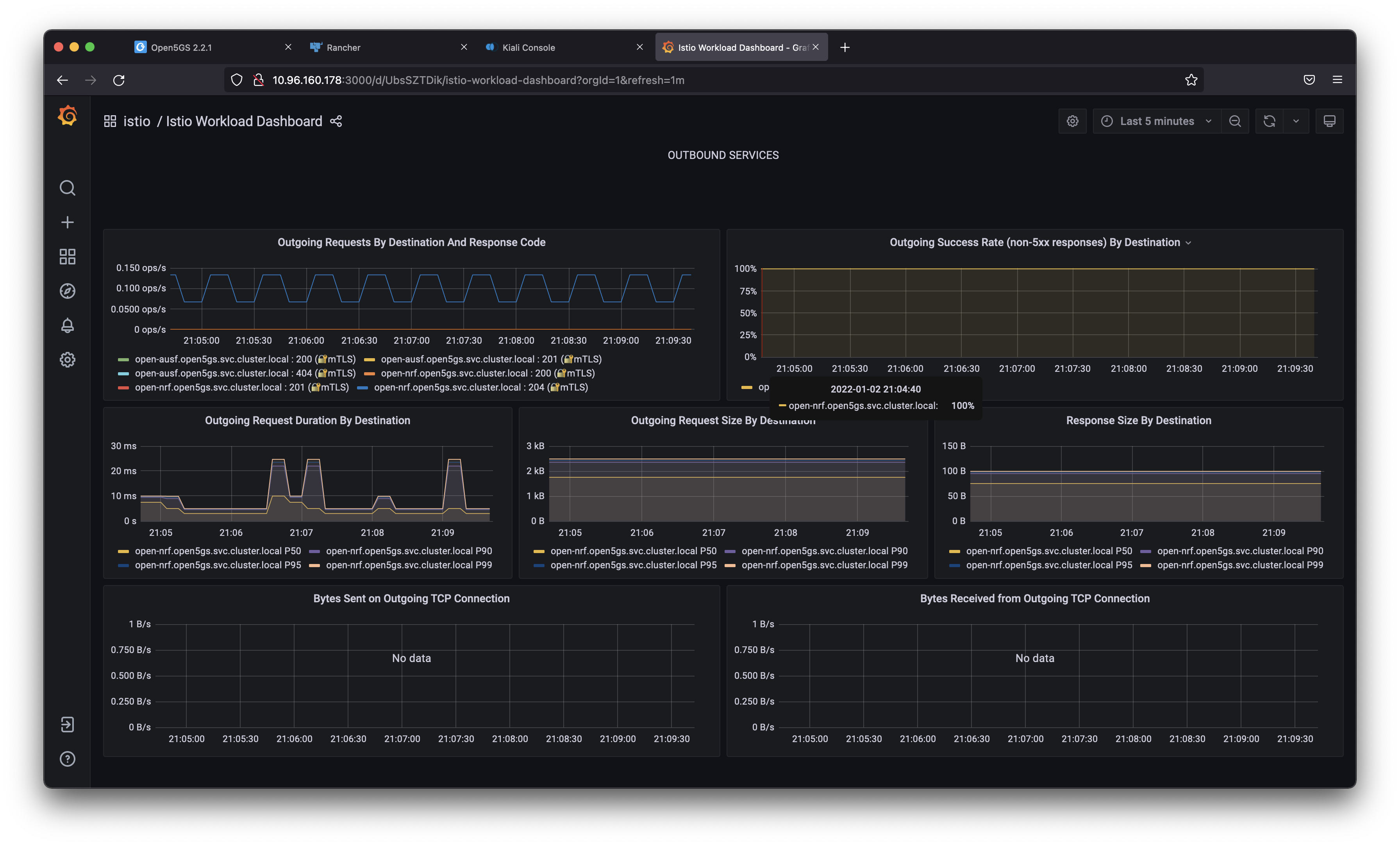This screenshot has height=846, width=1400.
Task: Open dashboard settings gear in top bar
Action: click(x=1072, y=121)
